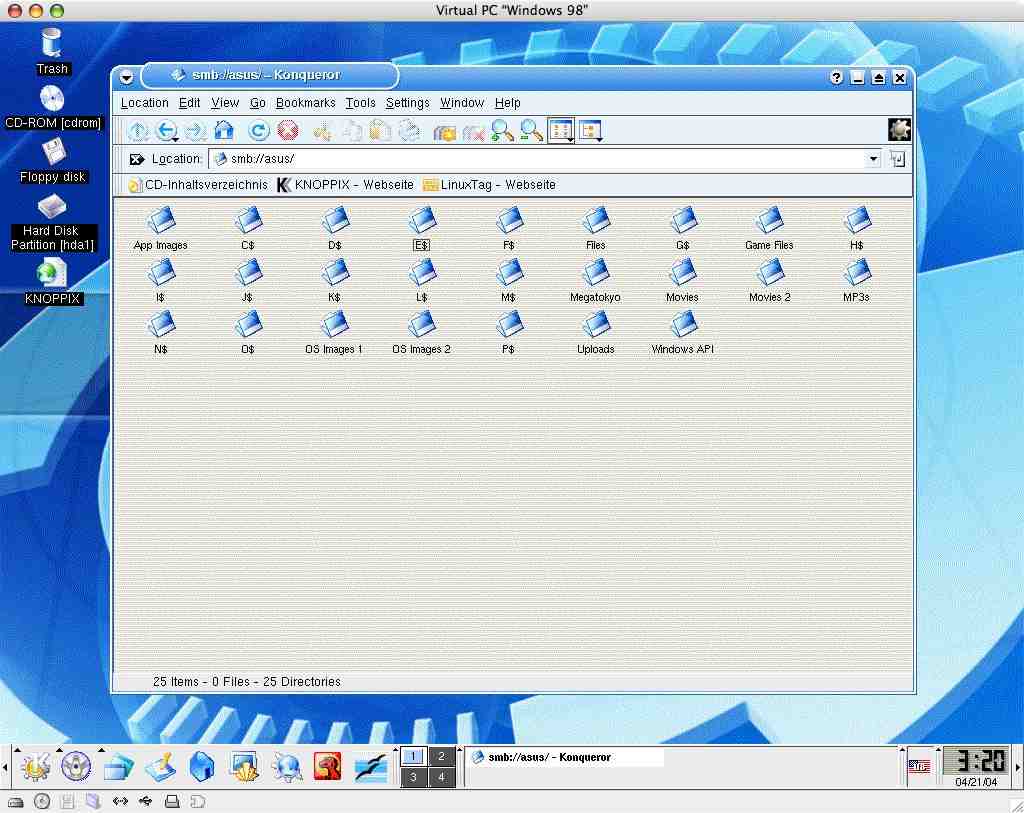
Task: Click the Back arrow toolbar button
Action: pos(167,131)
